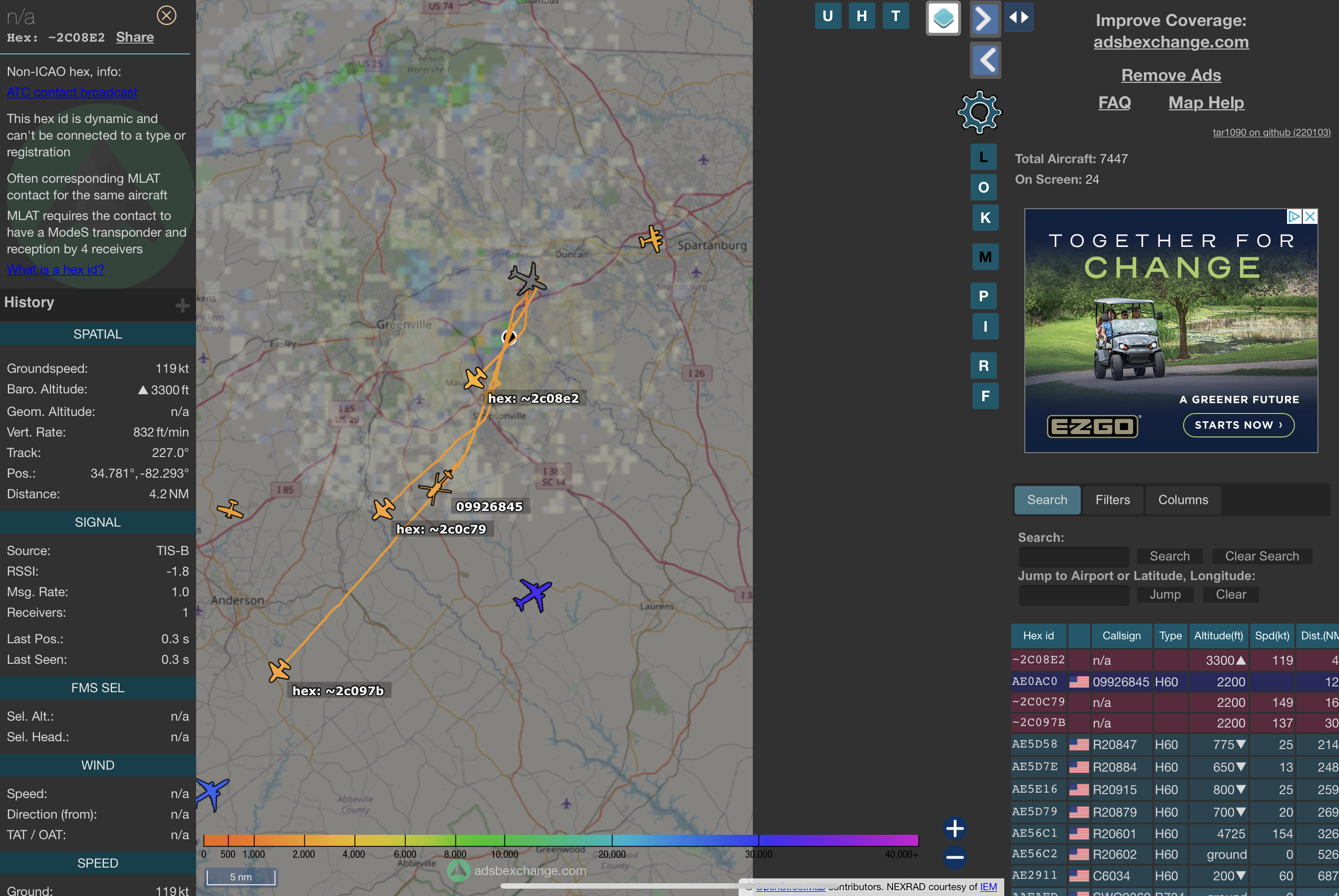The image size is (1339, 896).
Task: Sort table by Spd(kt) column
Action: tap(1271, 635)
